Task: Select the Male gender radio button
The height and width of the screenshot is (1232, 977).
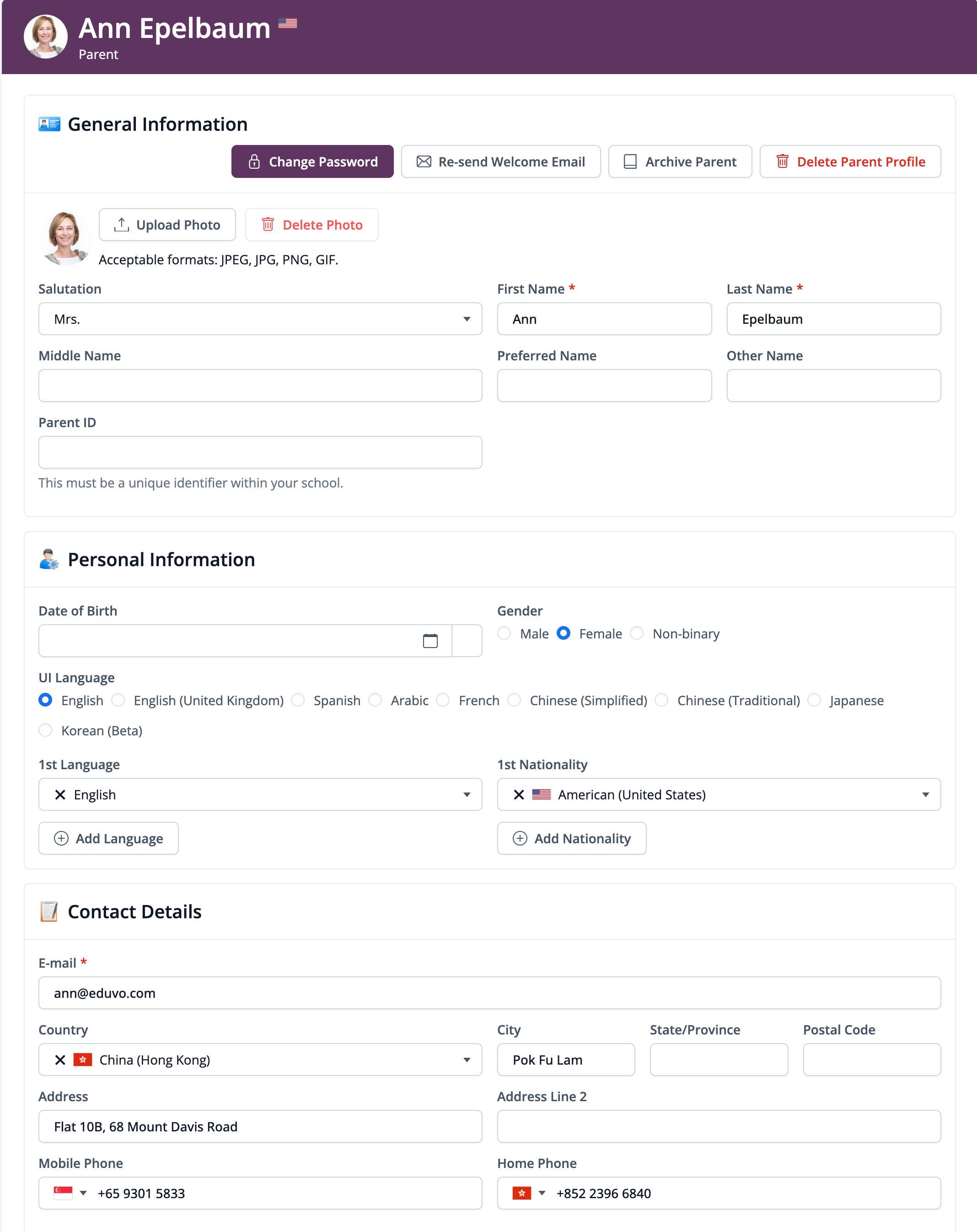Action: [x=504, y=633]
